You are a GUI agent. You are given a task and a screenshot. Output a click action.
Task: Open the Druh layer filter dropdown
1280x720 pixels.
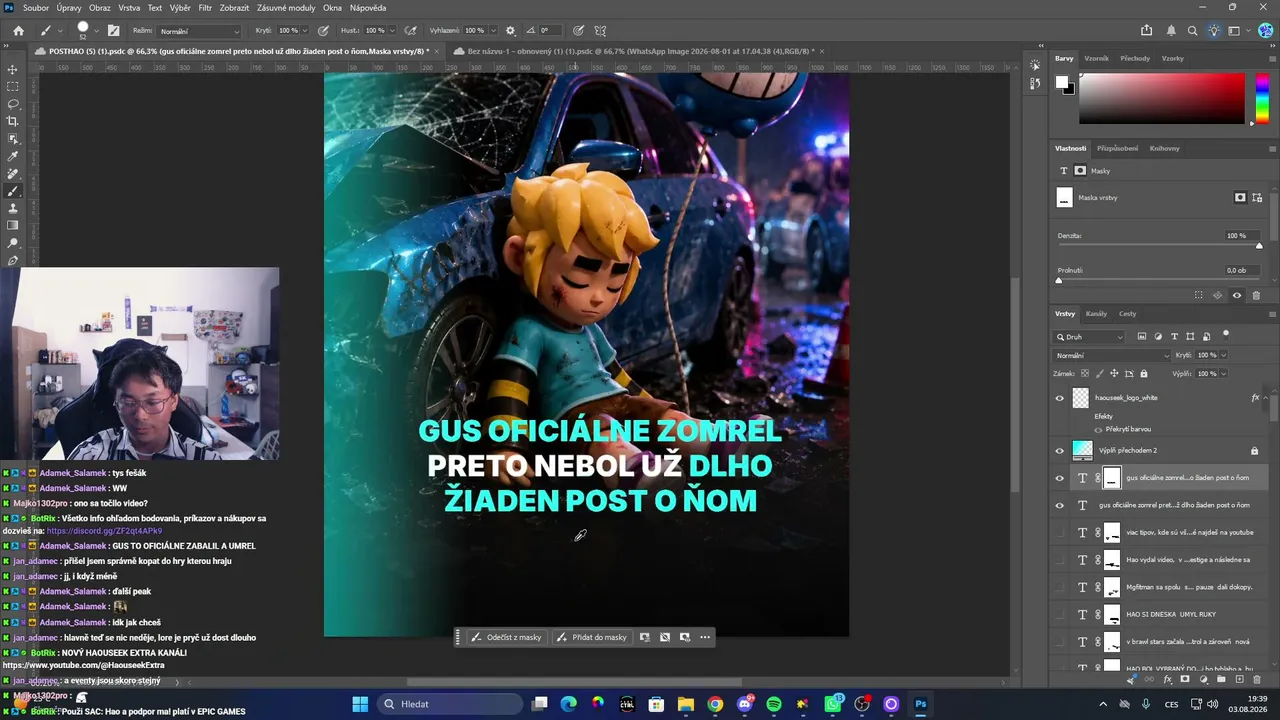[x=1090, y=337]
